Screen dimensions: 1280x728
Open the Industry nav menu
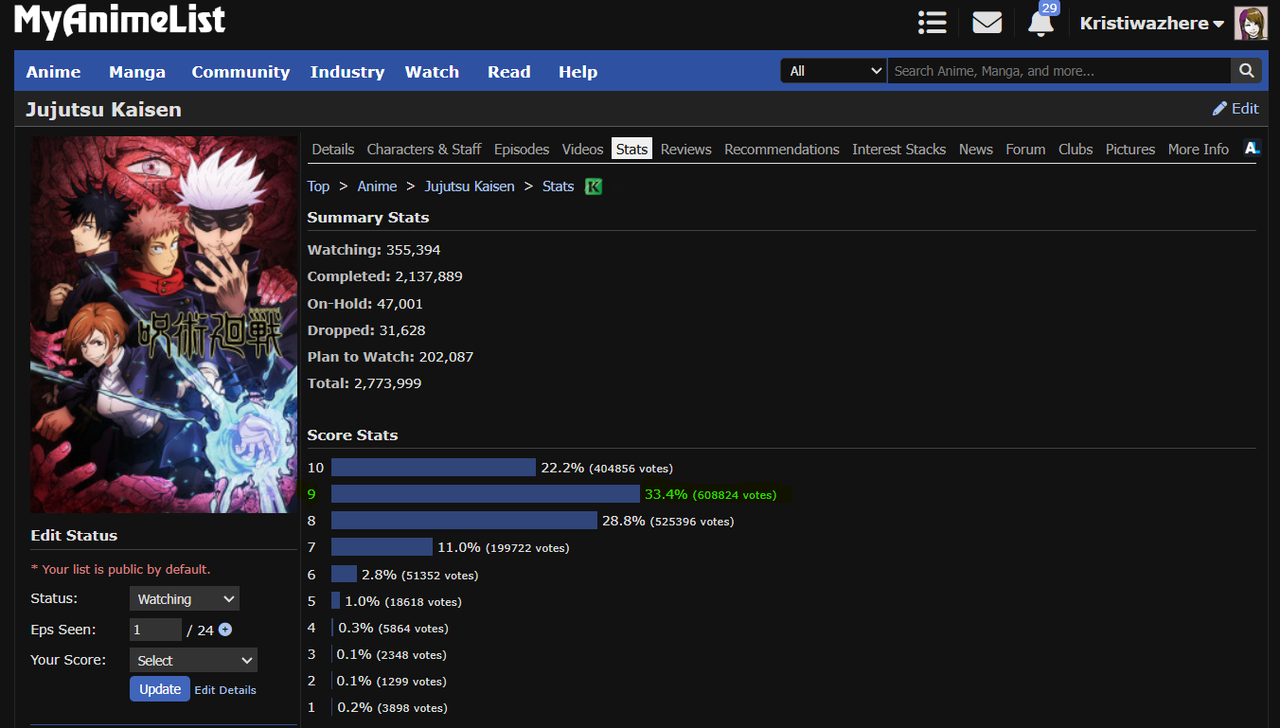pyautogui.click(x=347, y=72)
